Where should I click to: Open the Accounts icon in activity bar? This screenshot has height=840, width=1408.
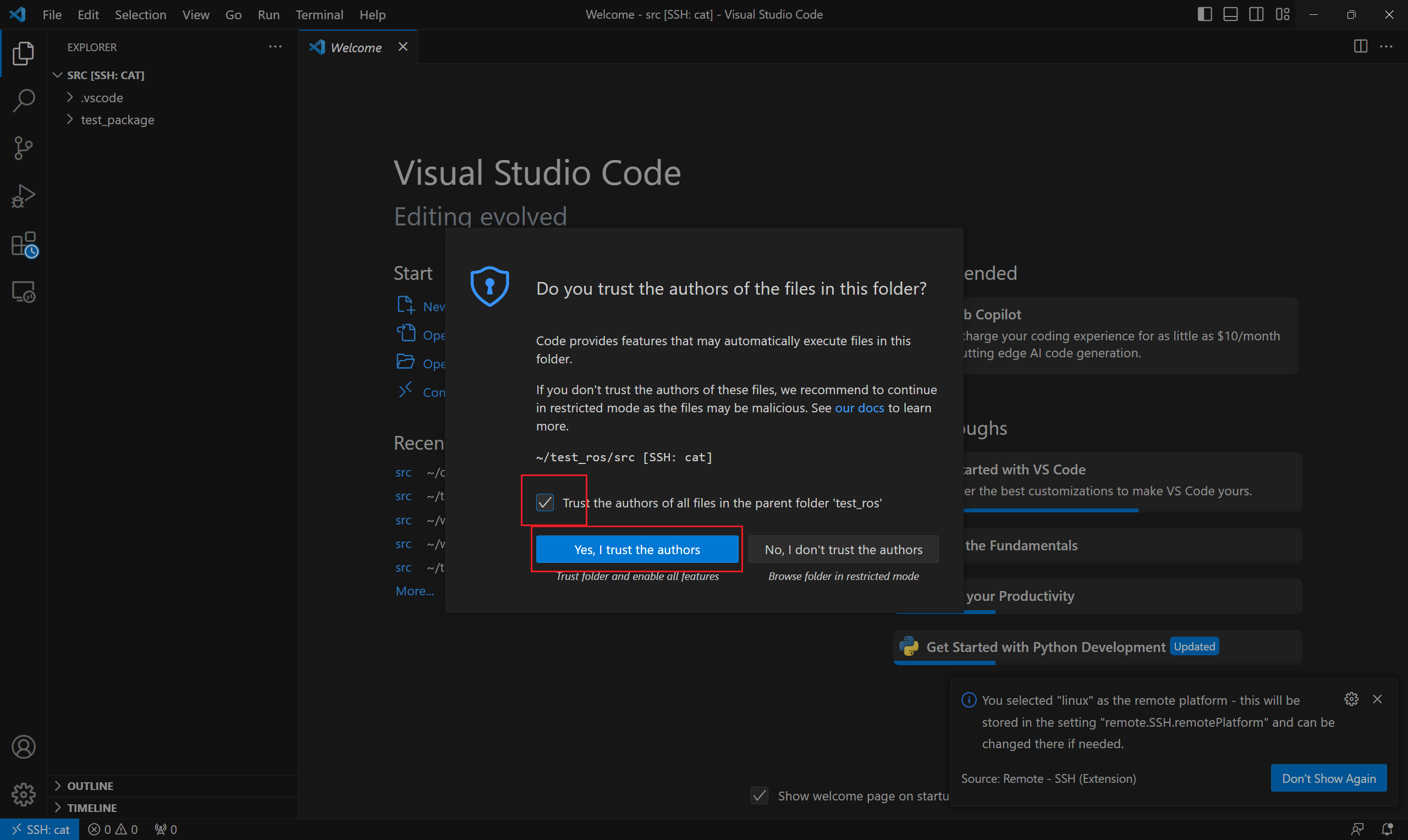click(x=23, y=747)
